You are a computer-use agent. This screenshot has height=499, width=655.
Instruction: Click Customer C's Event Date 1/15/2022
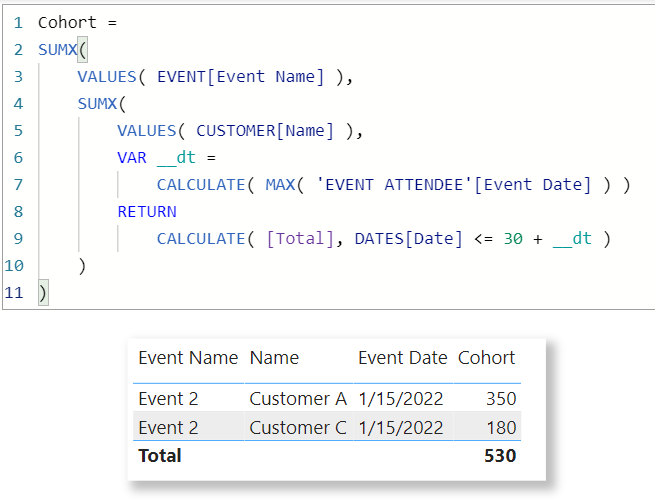pos(401,428)
